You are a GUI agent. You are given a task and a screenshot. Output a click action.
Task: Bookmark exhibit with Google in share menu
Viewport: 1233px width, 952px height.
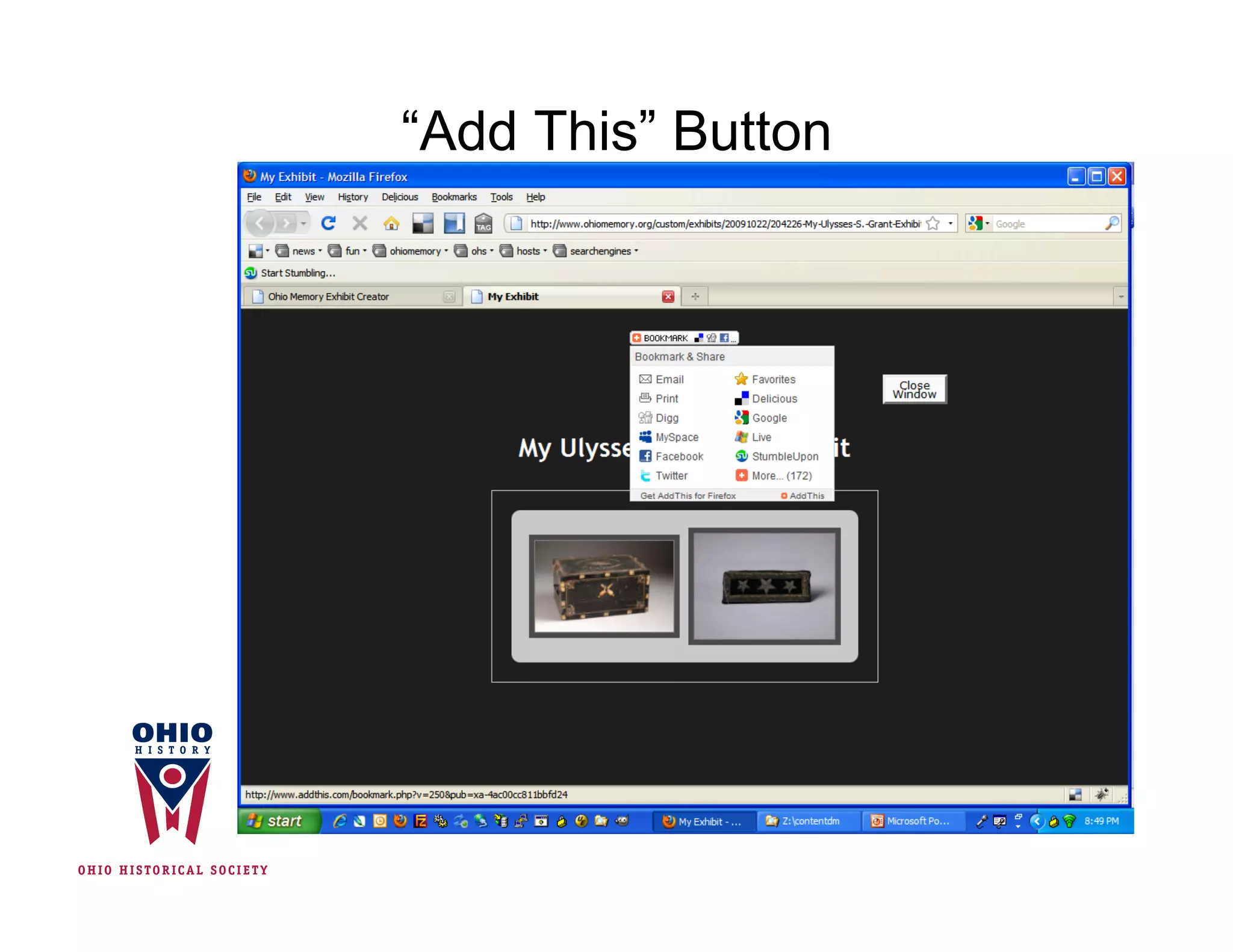(760, 418)
